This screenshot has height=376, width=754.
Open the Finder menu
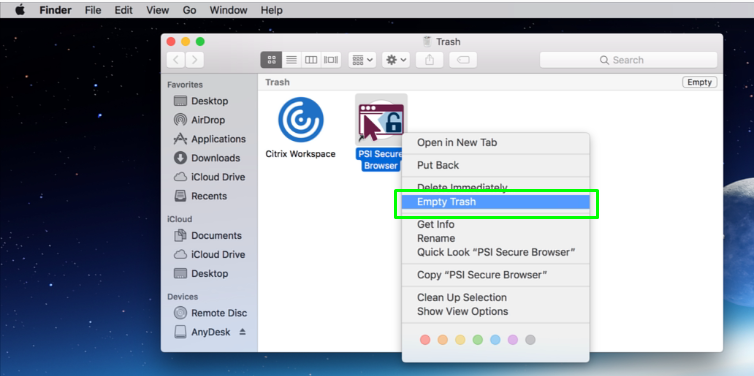click(x=55, y=10)
